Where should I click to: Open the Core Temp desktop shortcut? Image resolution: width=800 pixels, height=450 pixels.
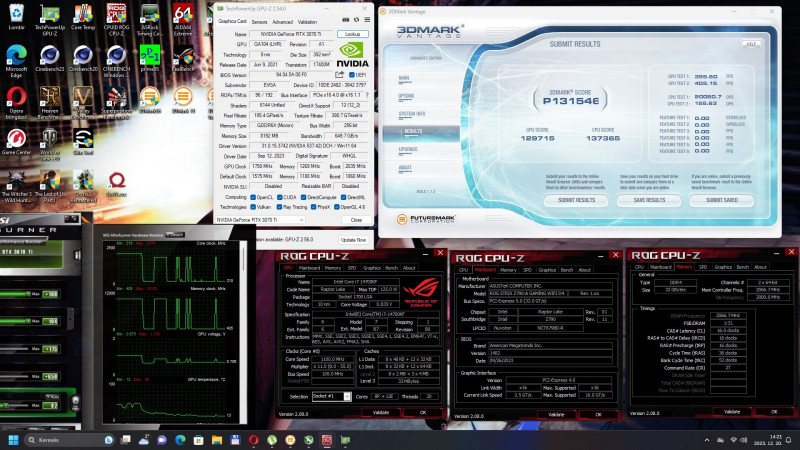[83, 17]
